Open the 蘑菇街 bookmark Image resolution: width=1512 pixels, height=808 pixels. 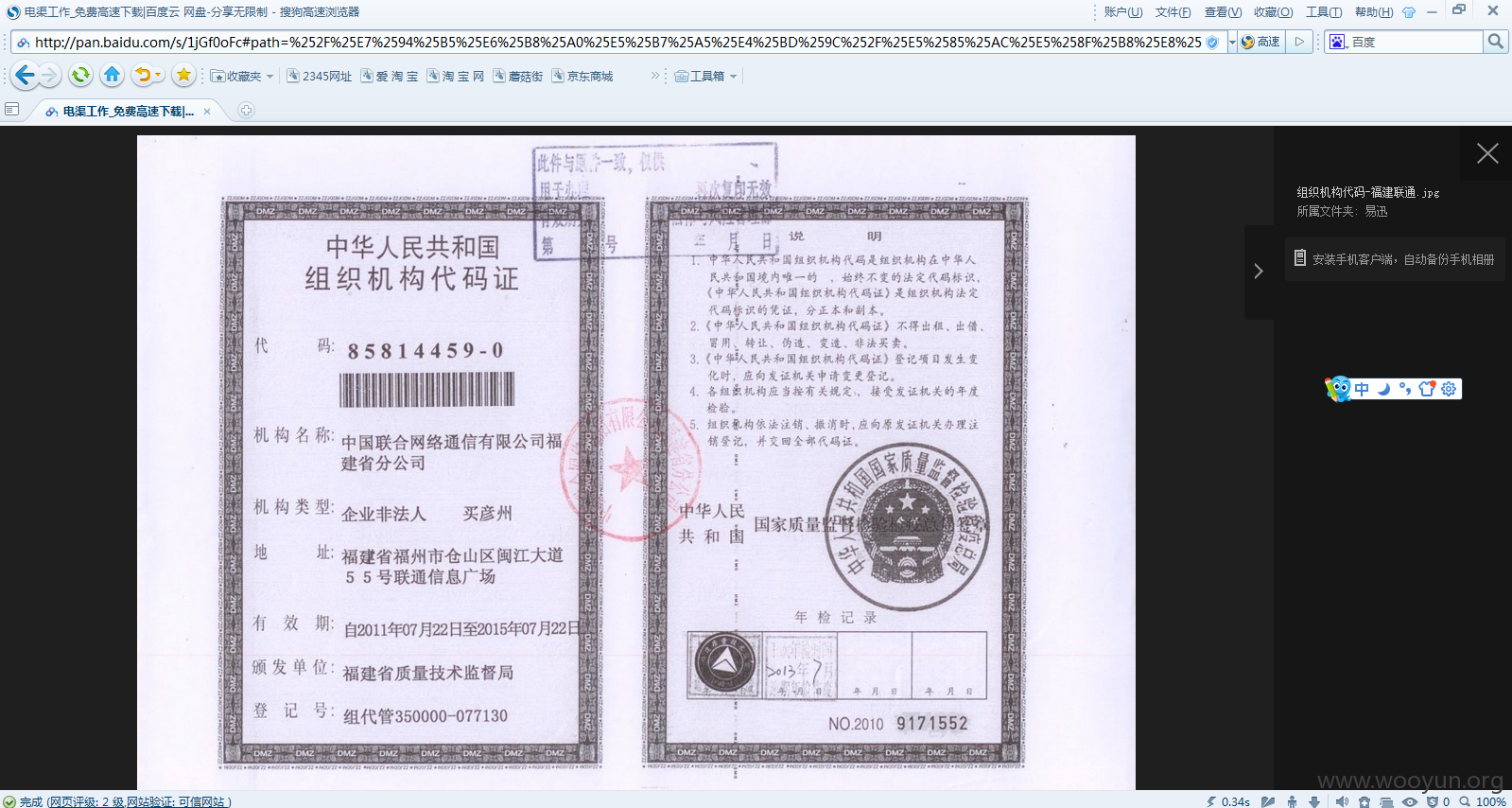518,76
